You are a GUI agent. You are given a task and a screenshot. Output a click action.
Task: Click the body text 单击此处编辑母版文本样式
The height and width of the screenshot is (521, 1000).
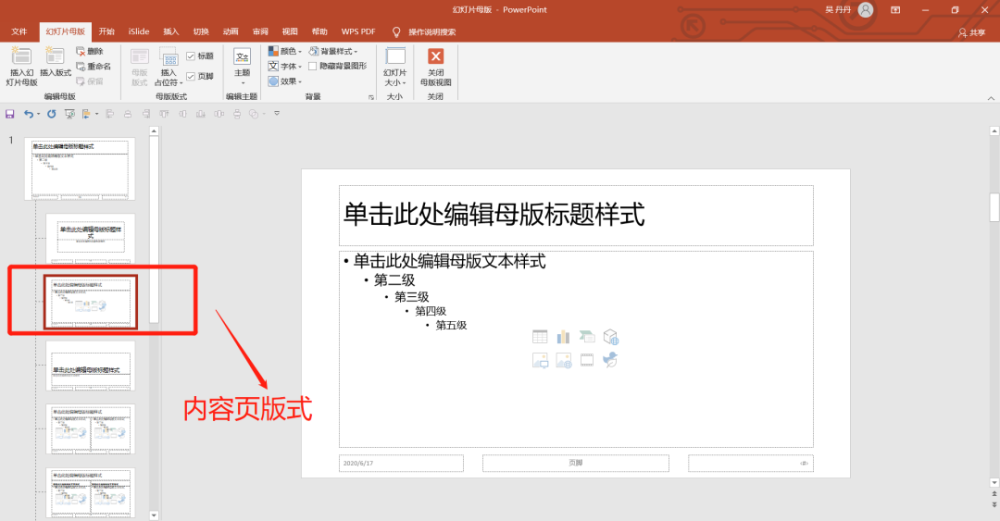click(x=450, y=261)
